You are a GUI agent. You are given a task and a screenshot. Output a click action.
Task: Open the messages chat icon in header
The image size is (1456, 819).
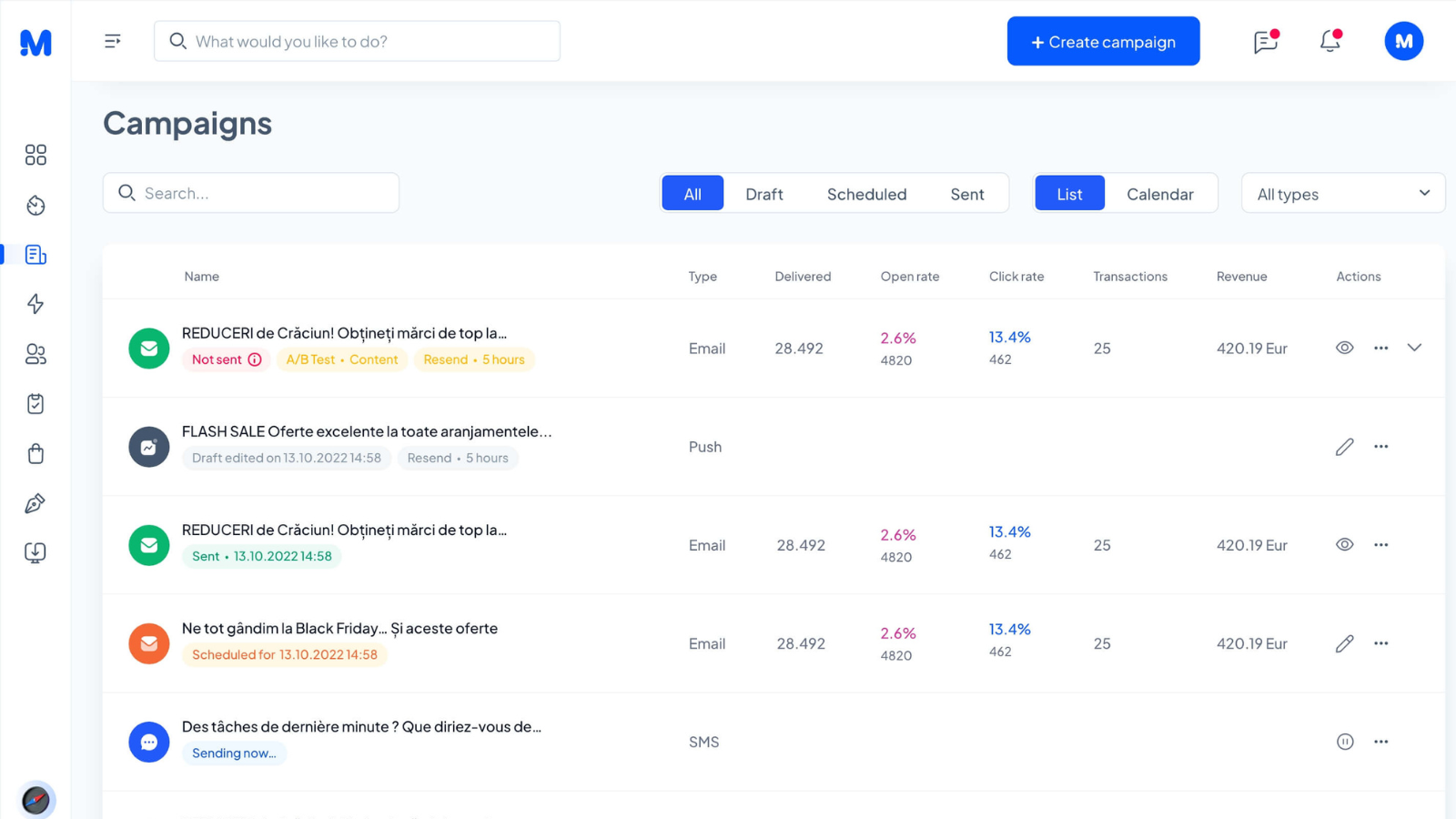1265,41
